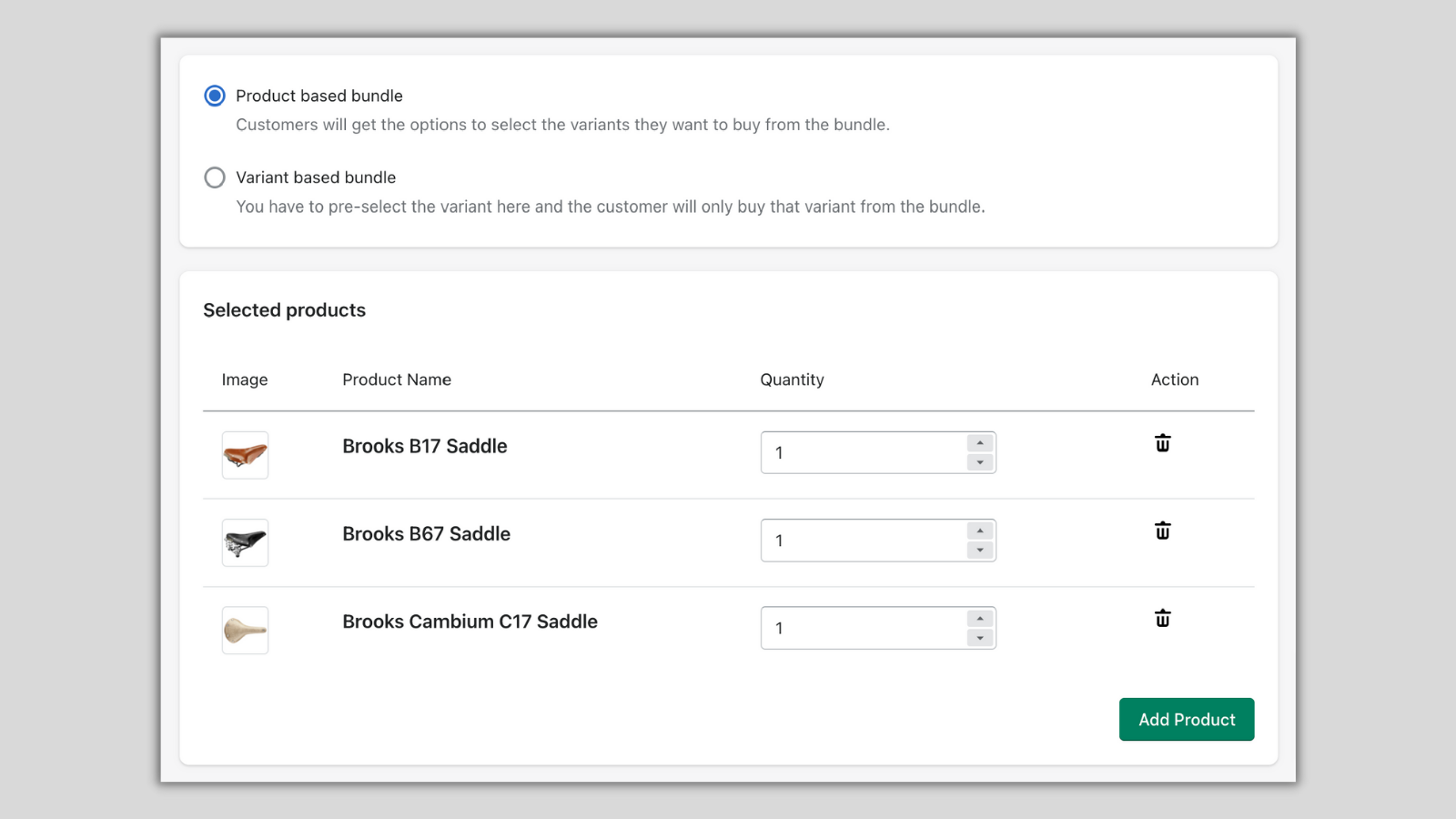
Task: Remove Brooks Cambium C17 Saddle via trash icon
Action: [1162, 619]
